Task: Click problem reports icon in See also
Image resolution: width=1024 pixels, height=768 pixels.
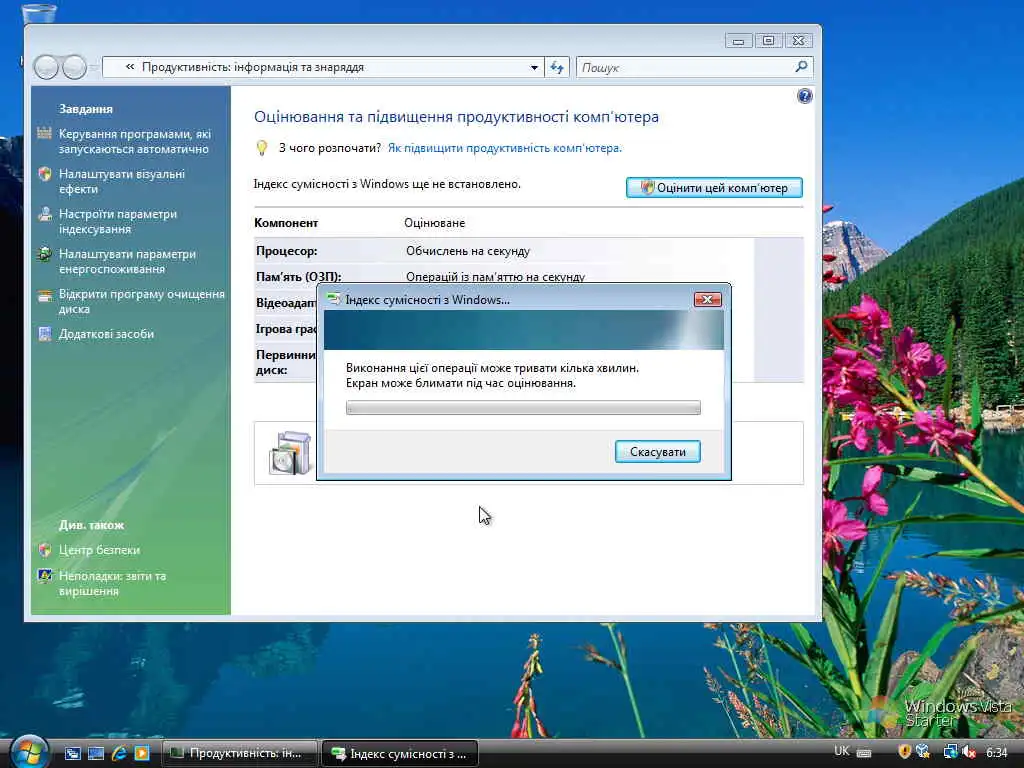Action: click(44, 576)
